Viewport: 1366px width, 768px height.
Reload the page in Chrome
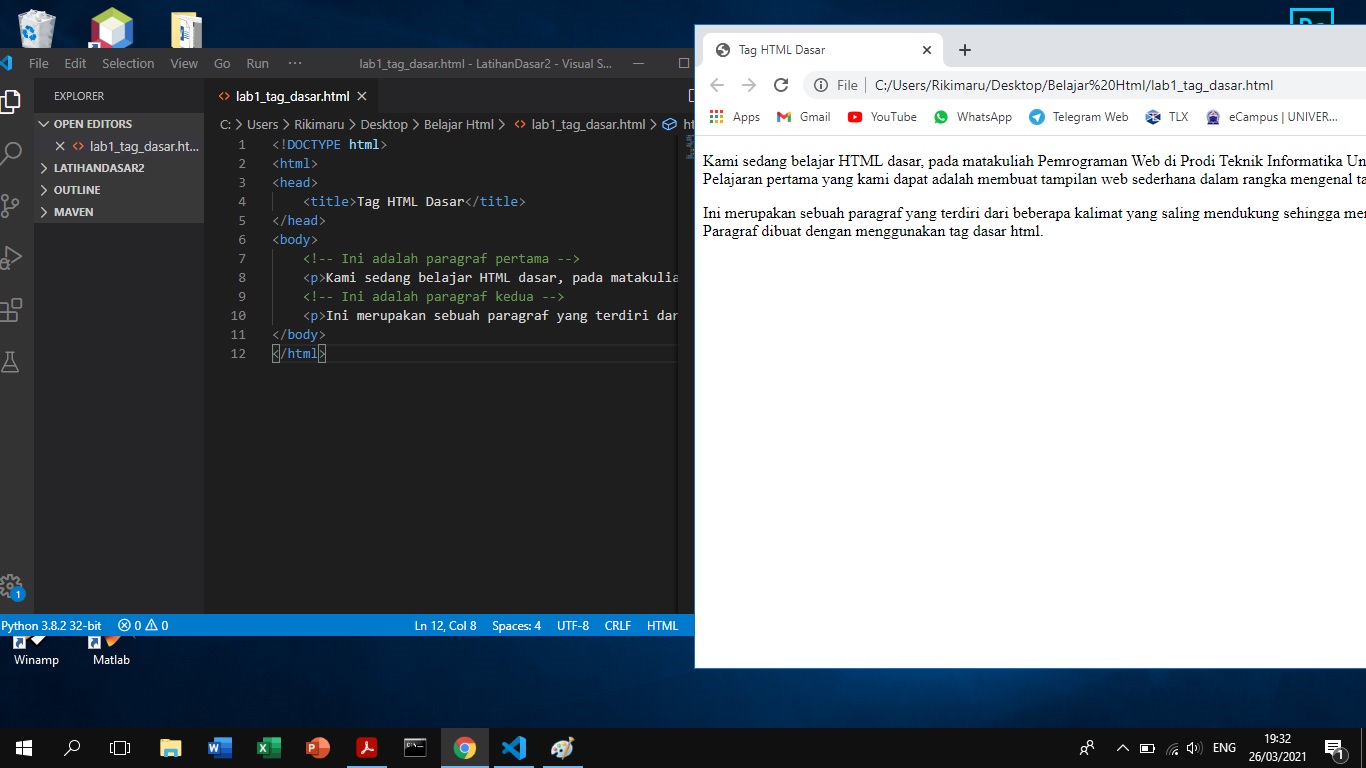coord(781,85)
